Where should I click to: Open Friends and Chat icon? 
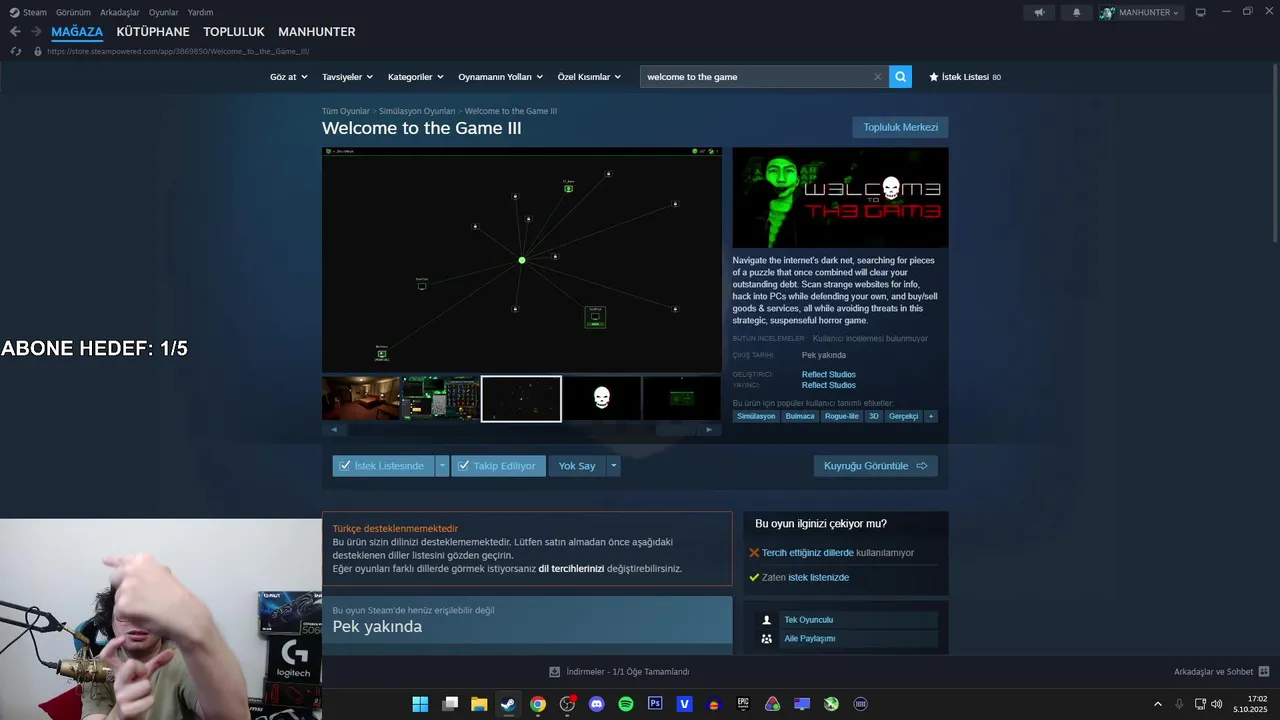1264,672
